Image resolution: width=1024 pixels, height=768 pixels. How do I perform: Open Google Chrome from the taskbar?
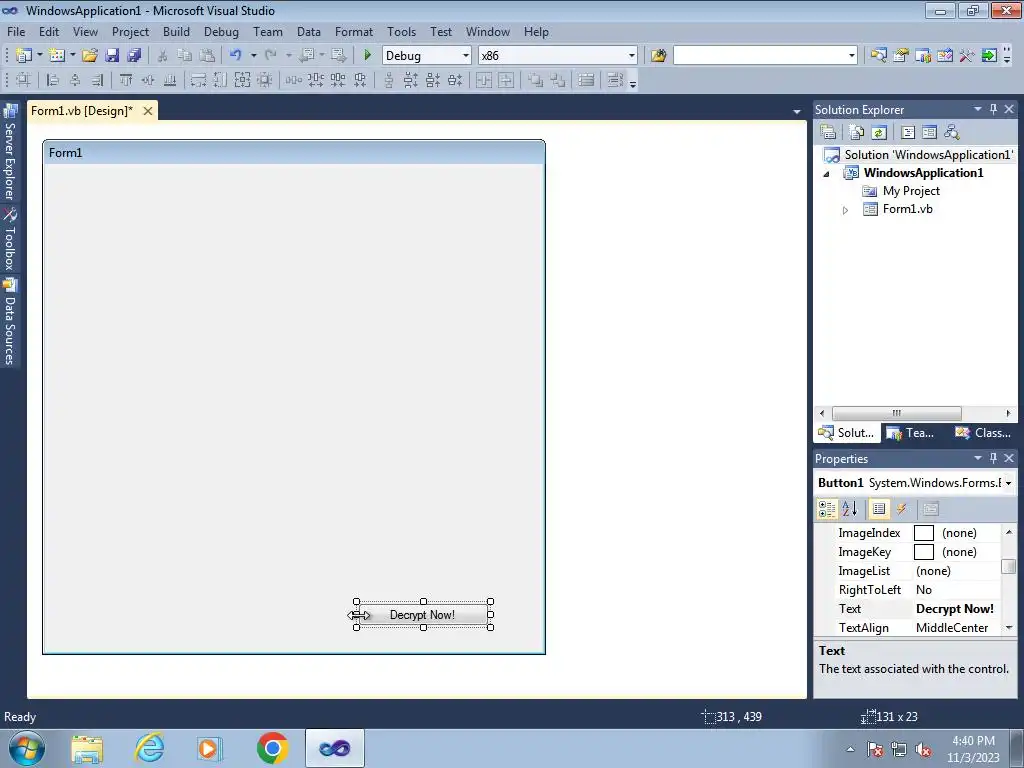pyautogui.click(x=272, y=748)
